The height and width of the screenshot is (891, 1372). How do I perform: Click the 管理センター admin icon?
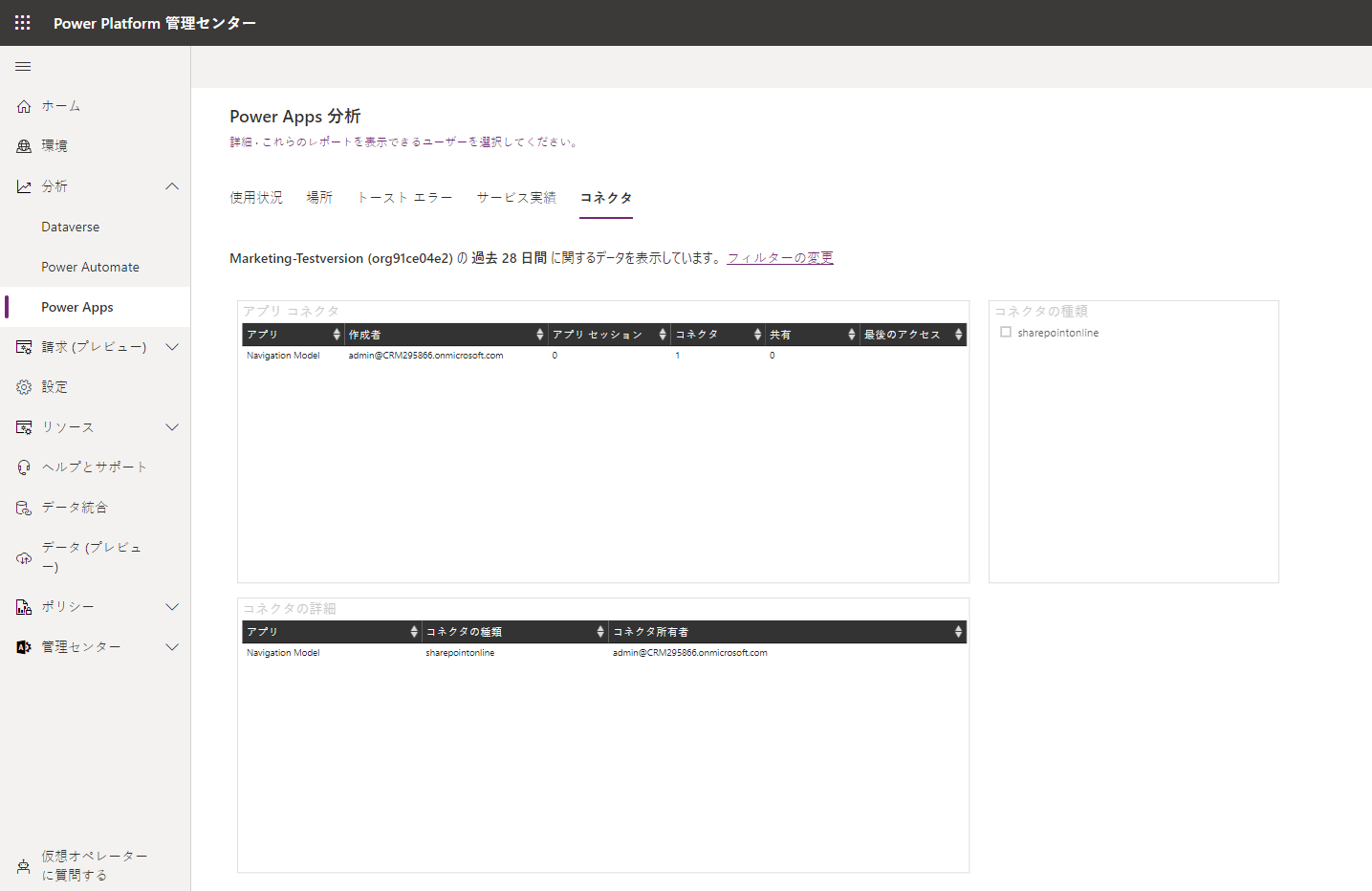point(24,647)
